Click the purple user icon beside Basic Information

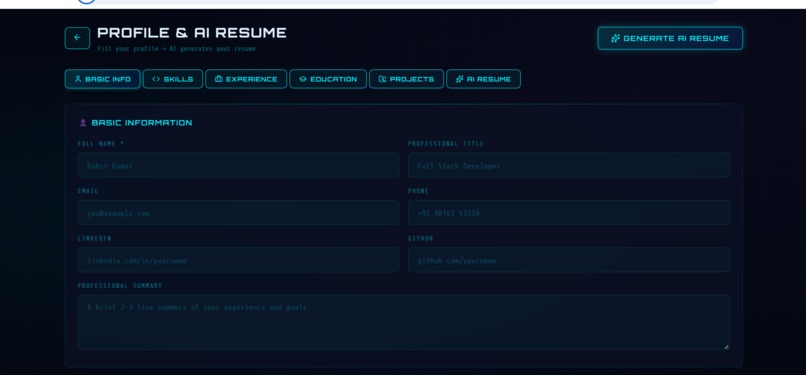[83, 123]
